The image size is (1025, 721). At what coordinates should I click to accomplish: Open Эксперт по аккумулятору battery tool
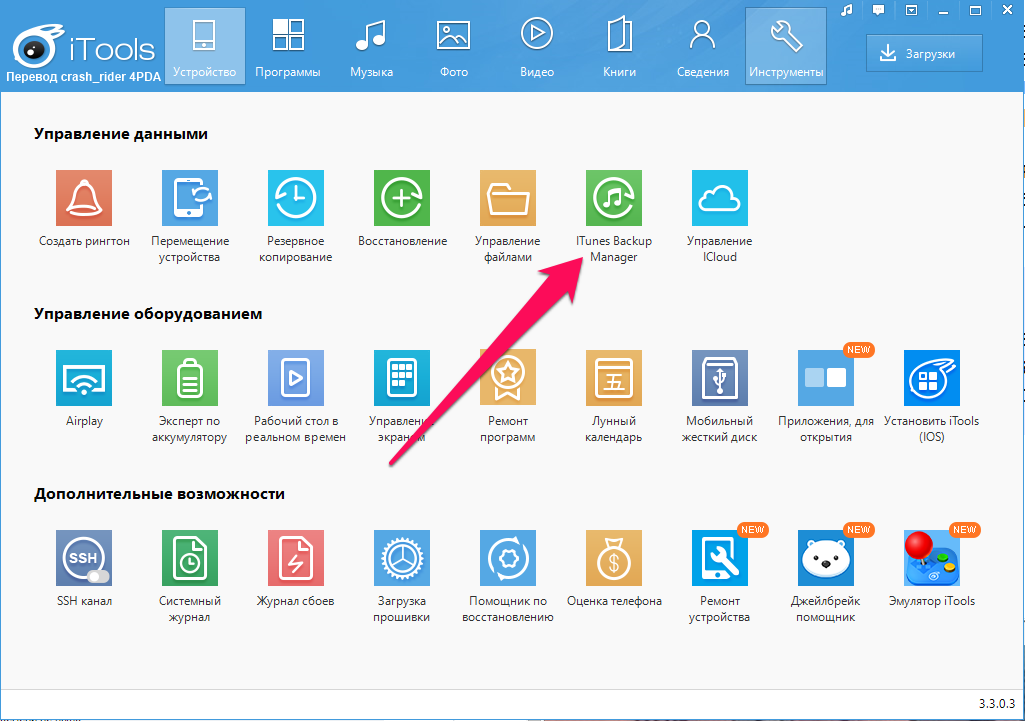189,378
